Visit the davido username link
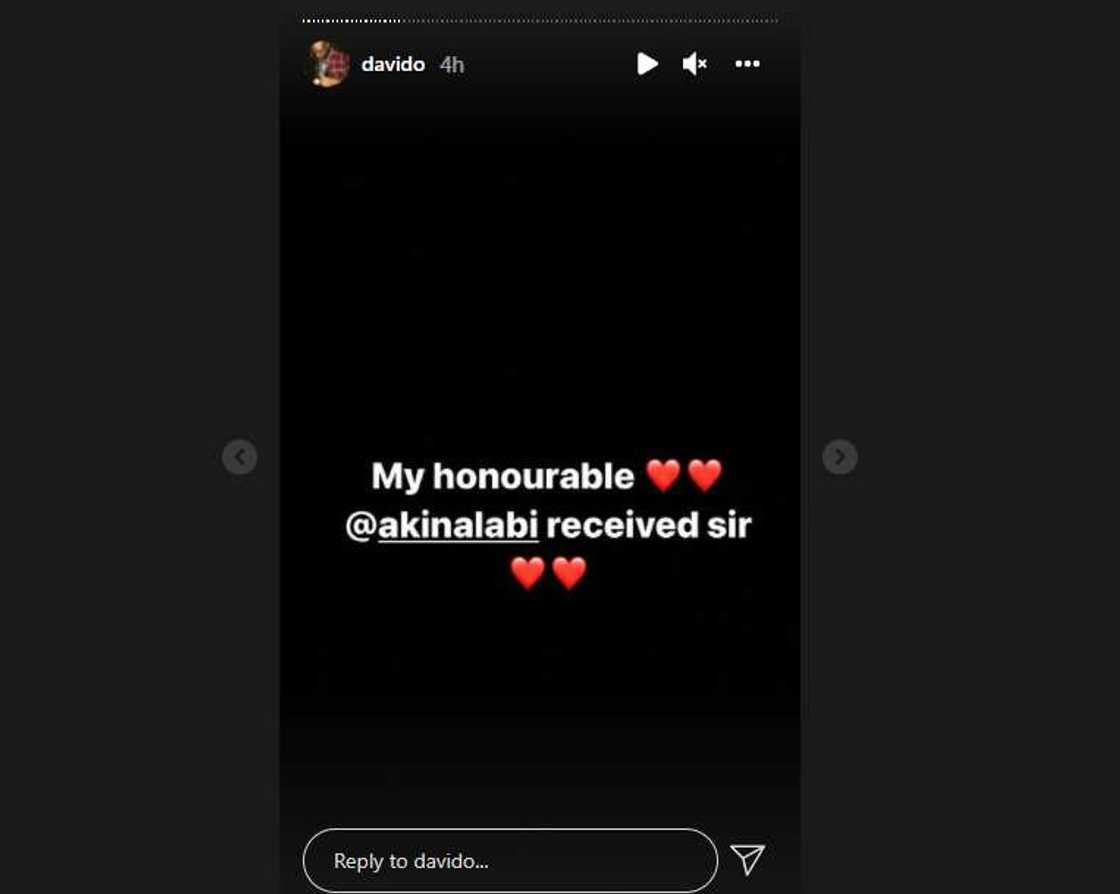This screenshot has height=894, width=1120. coord(393,64)
